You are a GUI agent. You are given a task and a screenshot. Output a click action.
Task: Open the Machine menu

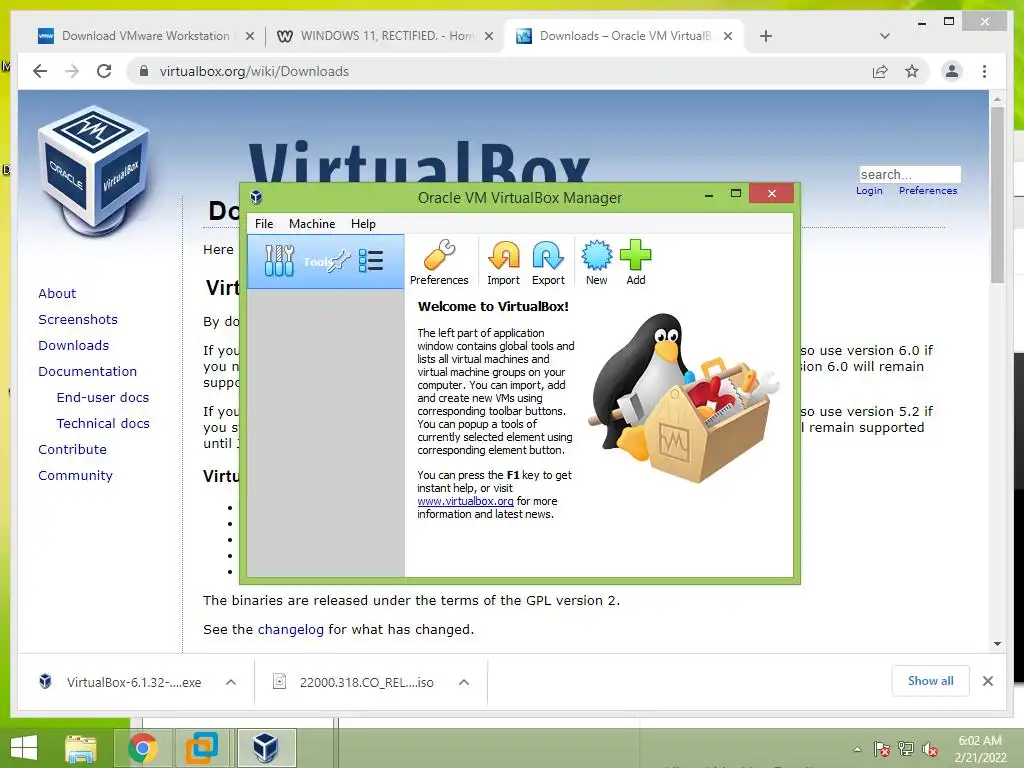312,223
